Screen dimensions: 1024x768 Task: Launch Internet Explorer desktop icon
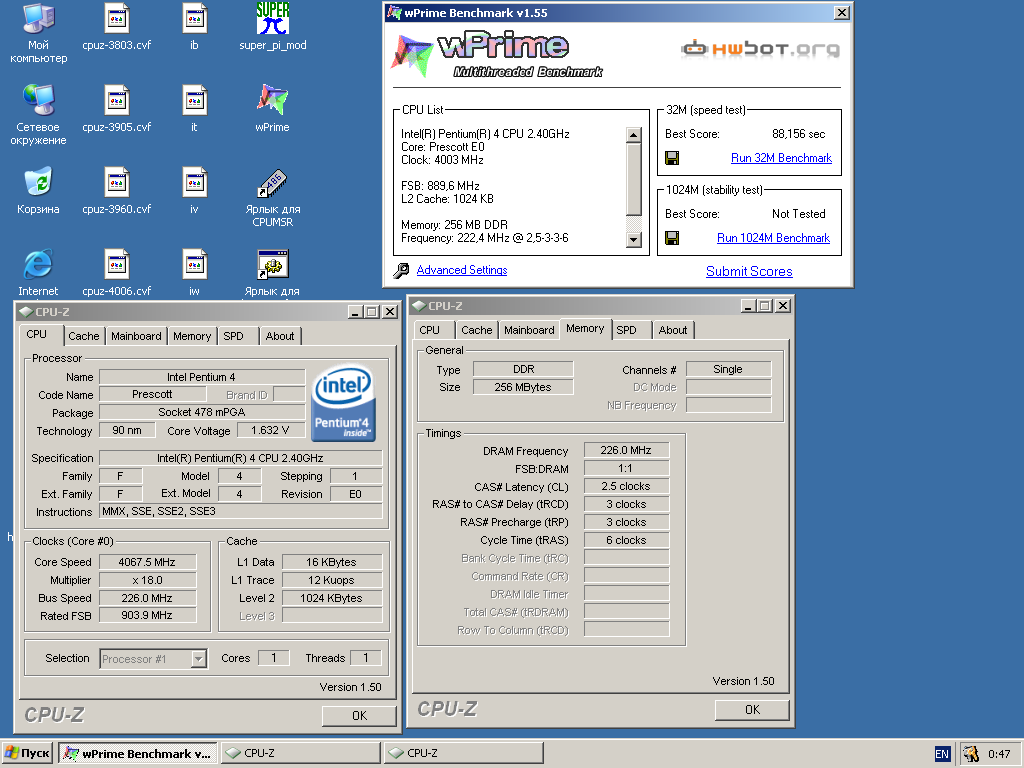(38, 272)
